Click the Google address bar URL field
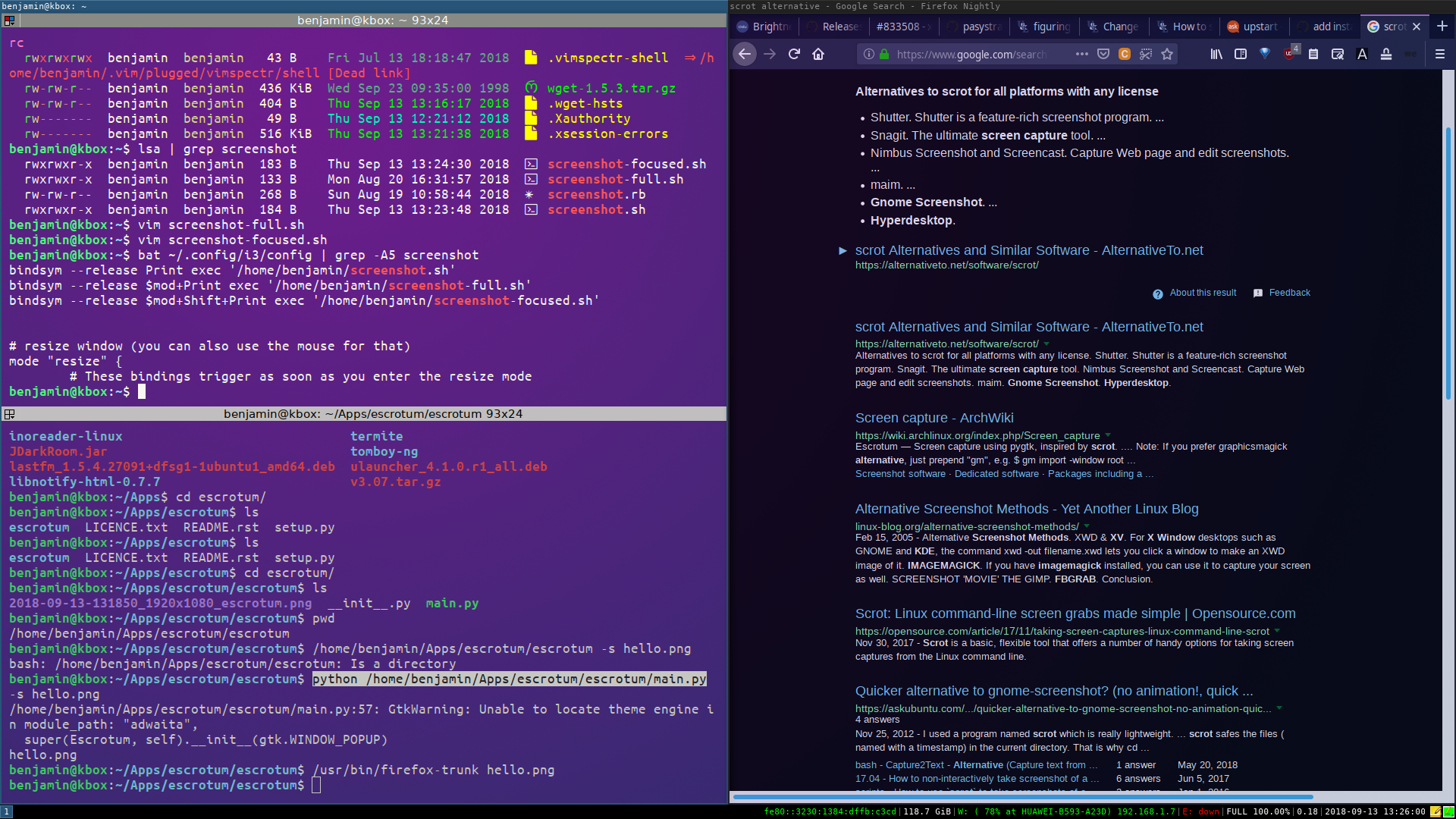Viewport: 1456px width, 819px height. [978, 54]
